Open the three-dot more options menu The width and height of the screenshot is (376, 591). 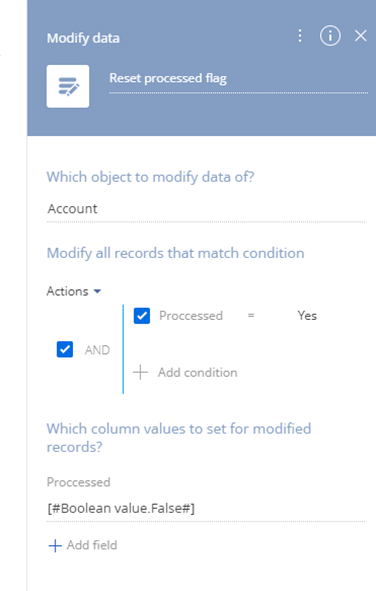point(300,36)
